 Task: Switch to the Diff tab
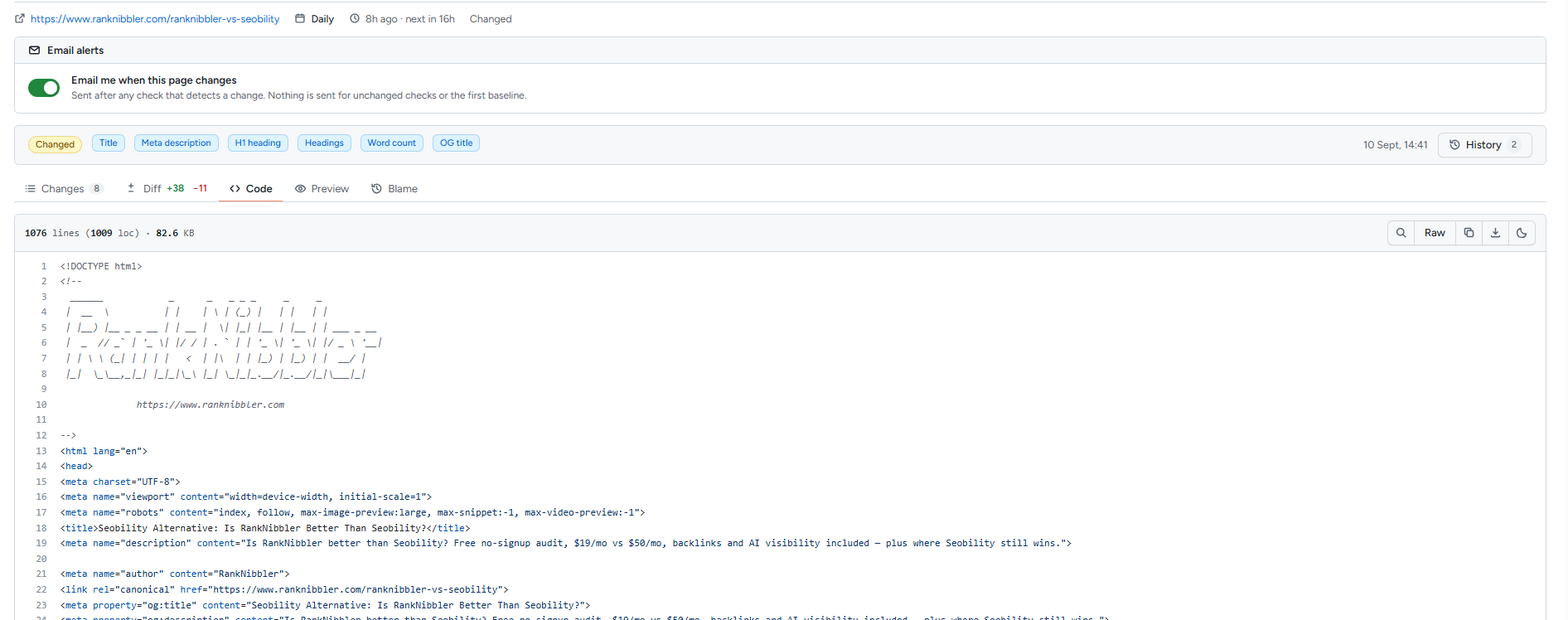(x=167, y=189)
